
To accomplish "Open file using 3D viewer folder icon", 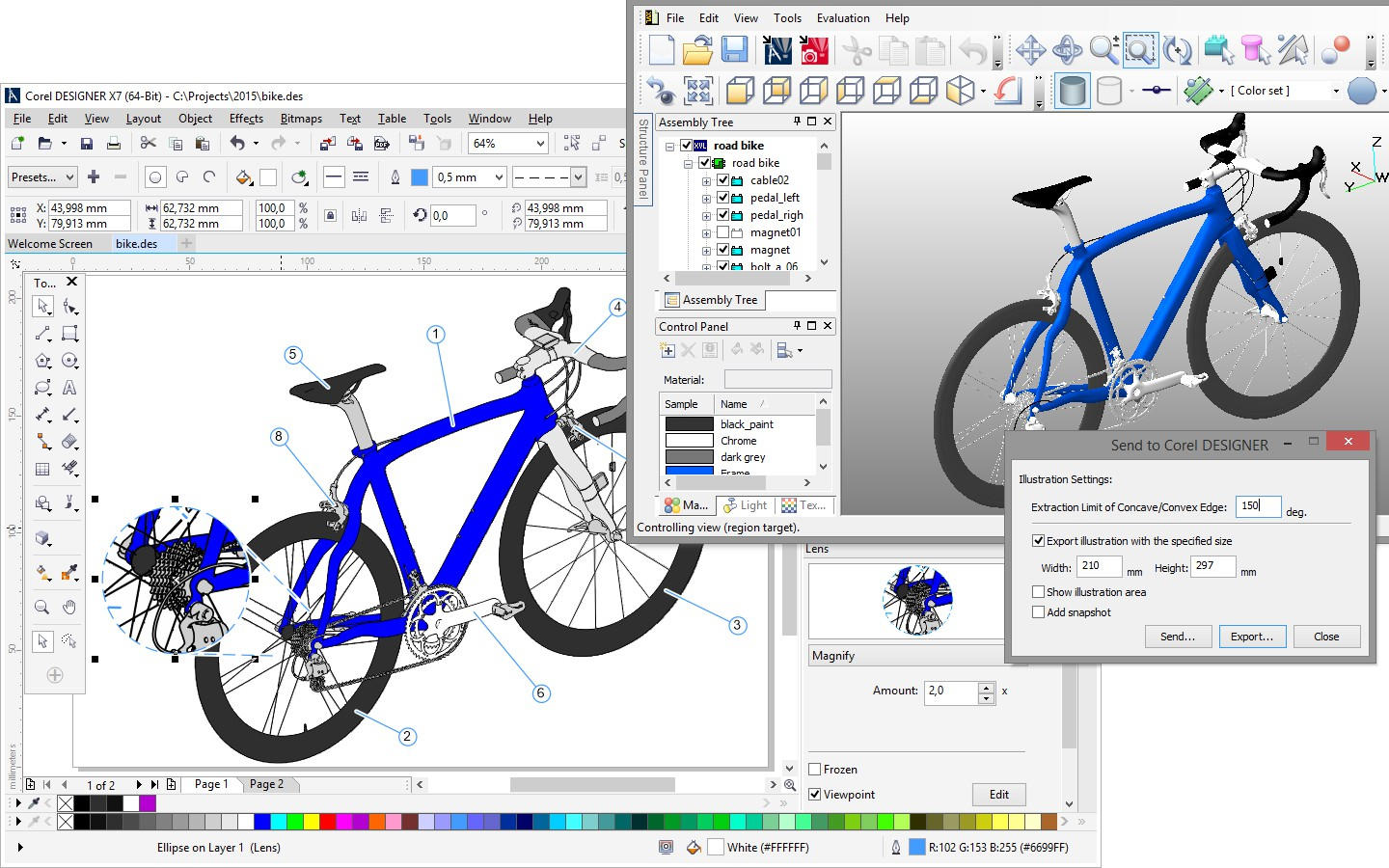I will point(697,49).
